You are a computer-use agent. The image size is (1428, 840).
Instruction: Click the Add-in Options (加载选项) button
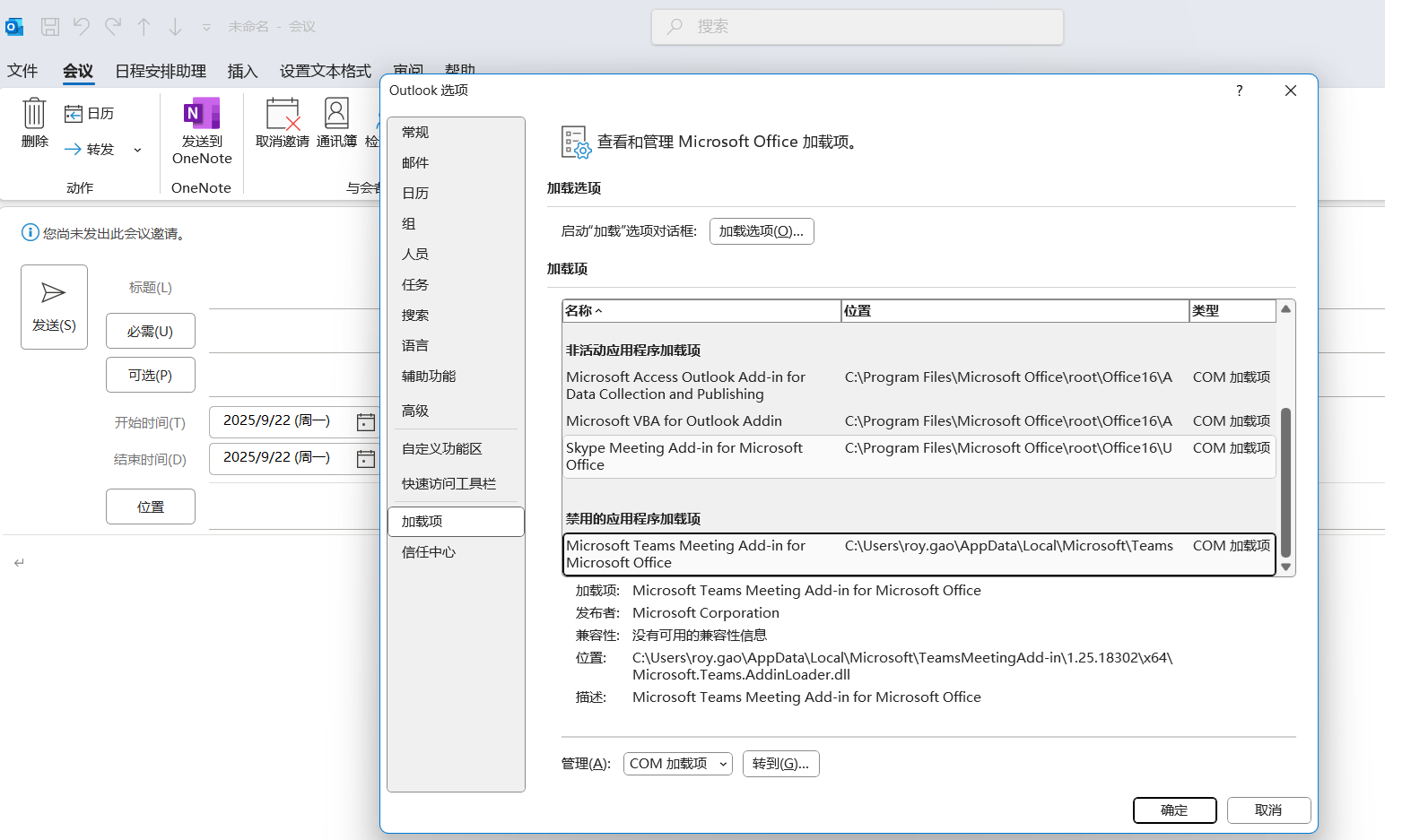coord(762,231)
